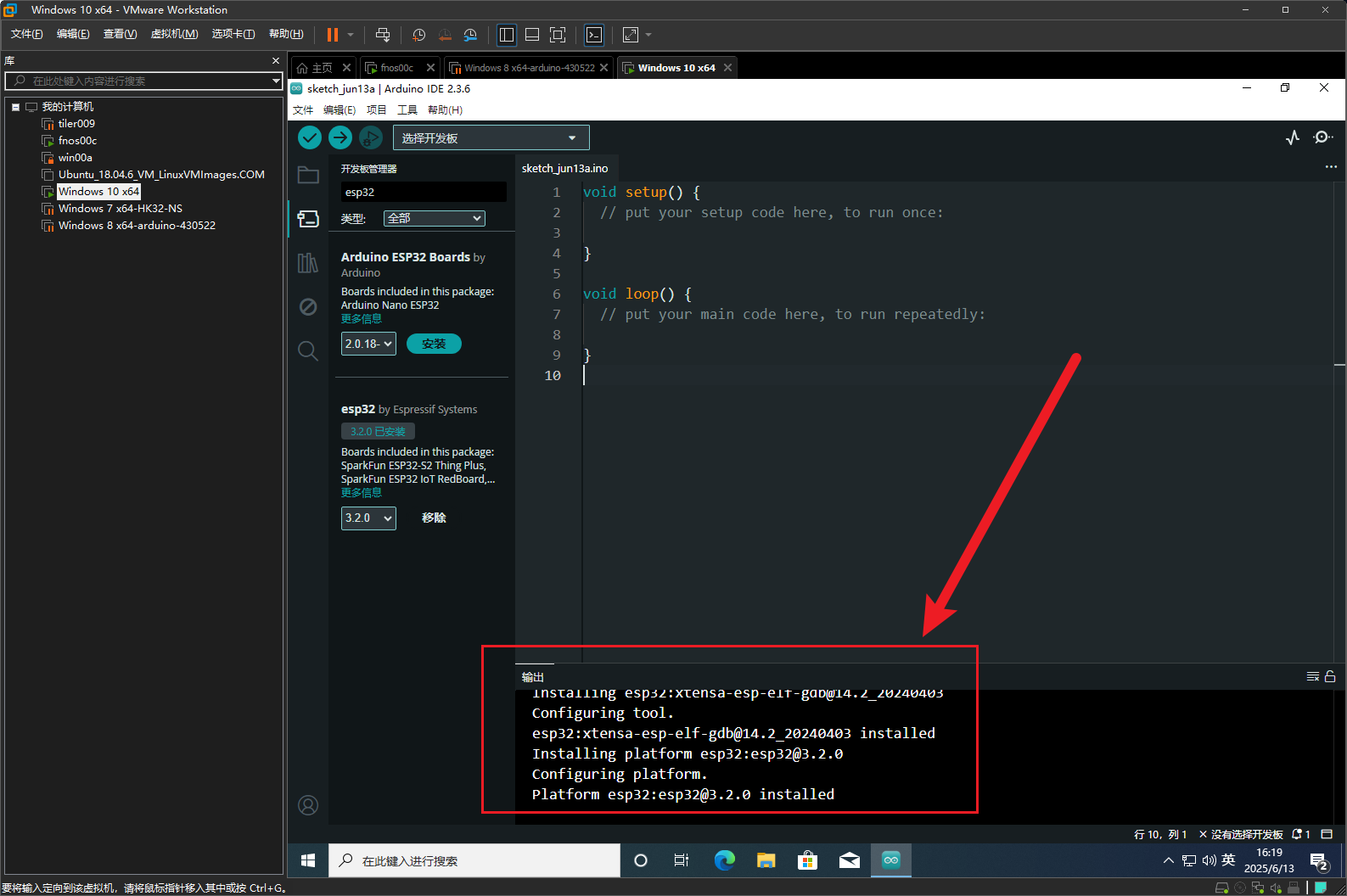The image size is (1347, 896).
Task: Open the Boards Manager sidebar icon
Action: (308, 219)
